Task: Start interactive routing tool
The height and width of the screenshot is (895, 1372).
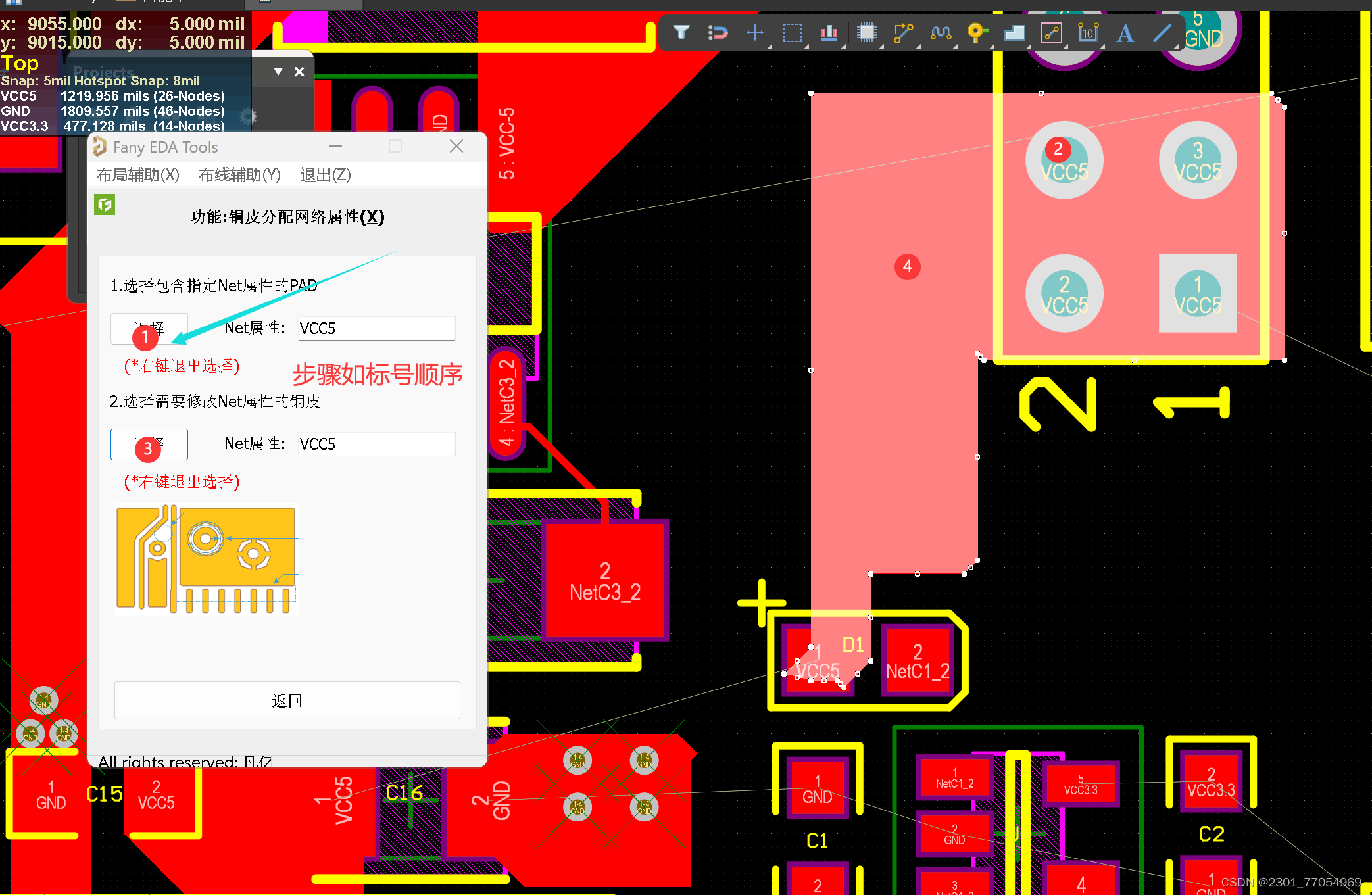Action: pos(904,32)
